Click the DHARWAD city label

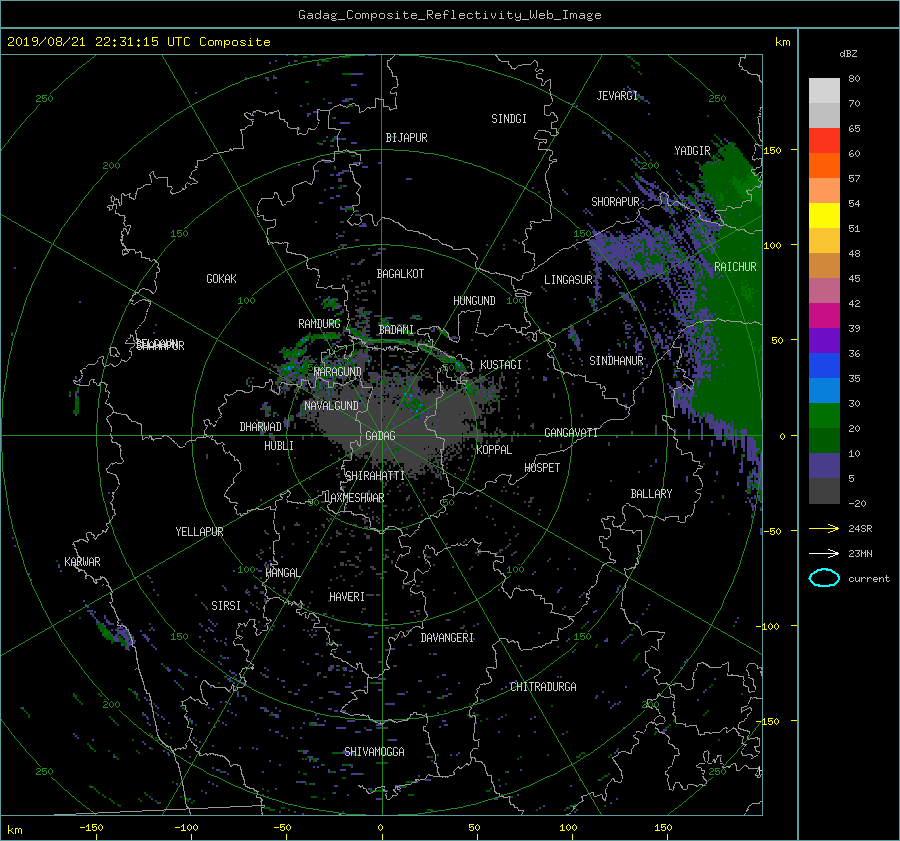[x=261, y=427]
